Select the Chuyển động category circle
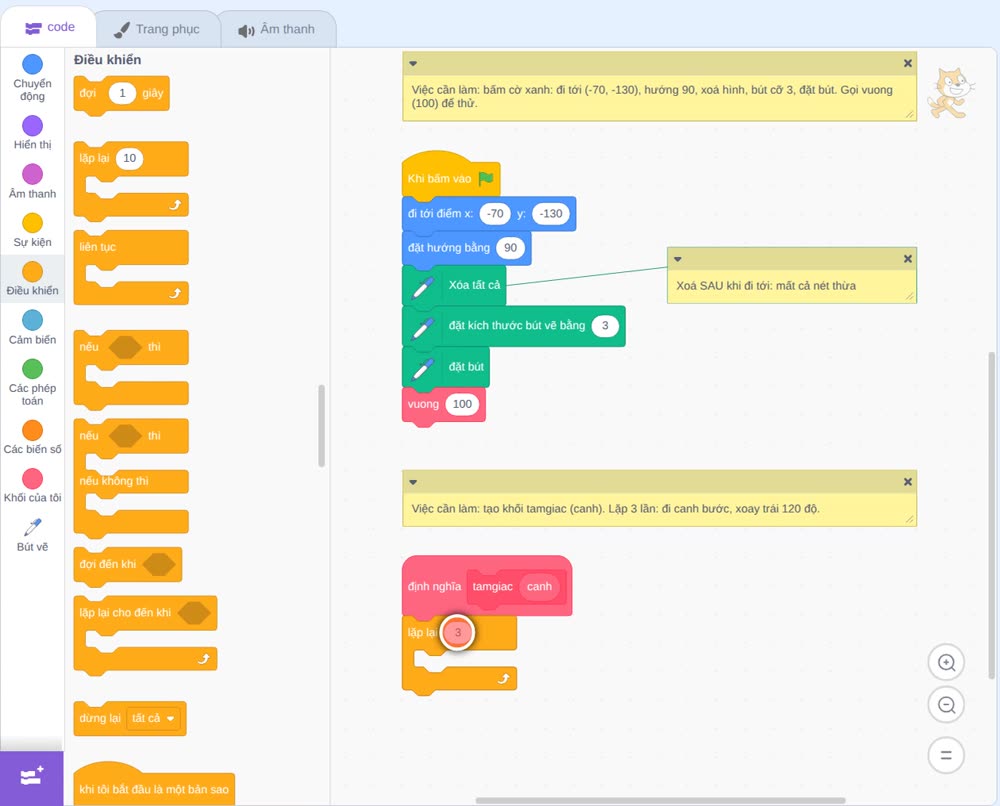Screen dimensions: 1000x806 pos(33,64)
